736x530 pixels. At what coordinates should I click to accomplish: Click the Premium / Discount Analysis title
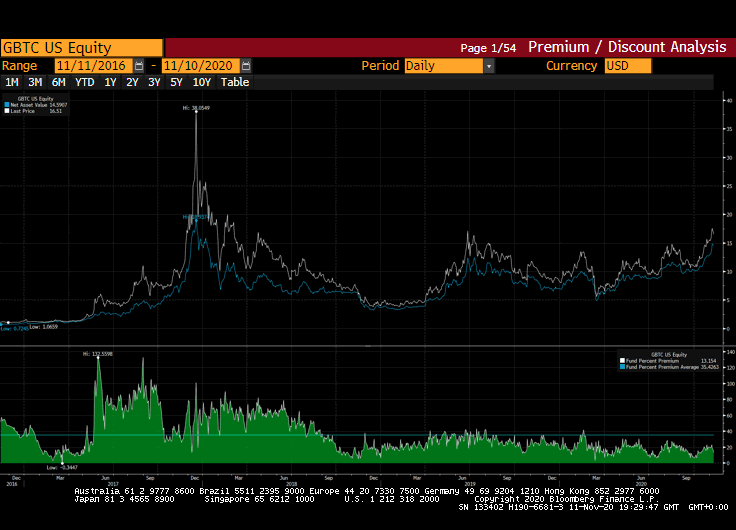[627, 47]
